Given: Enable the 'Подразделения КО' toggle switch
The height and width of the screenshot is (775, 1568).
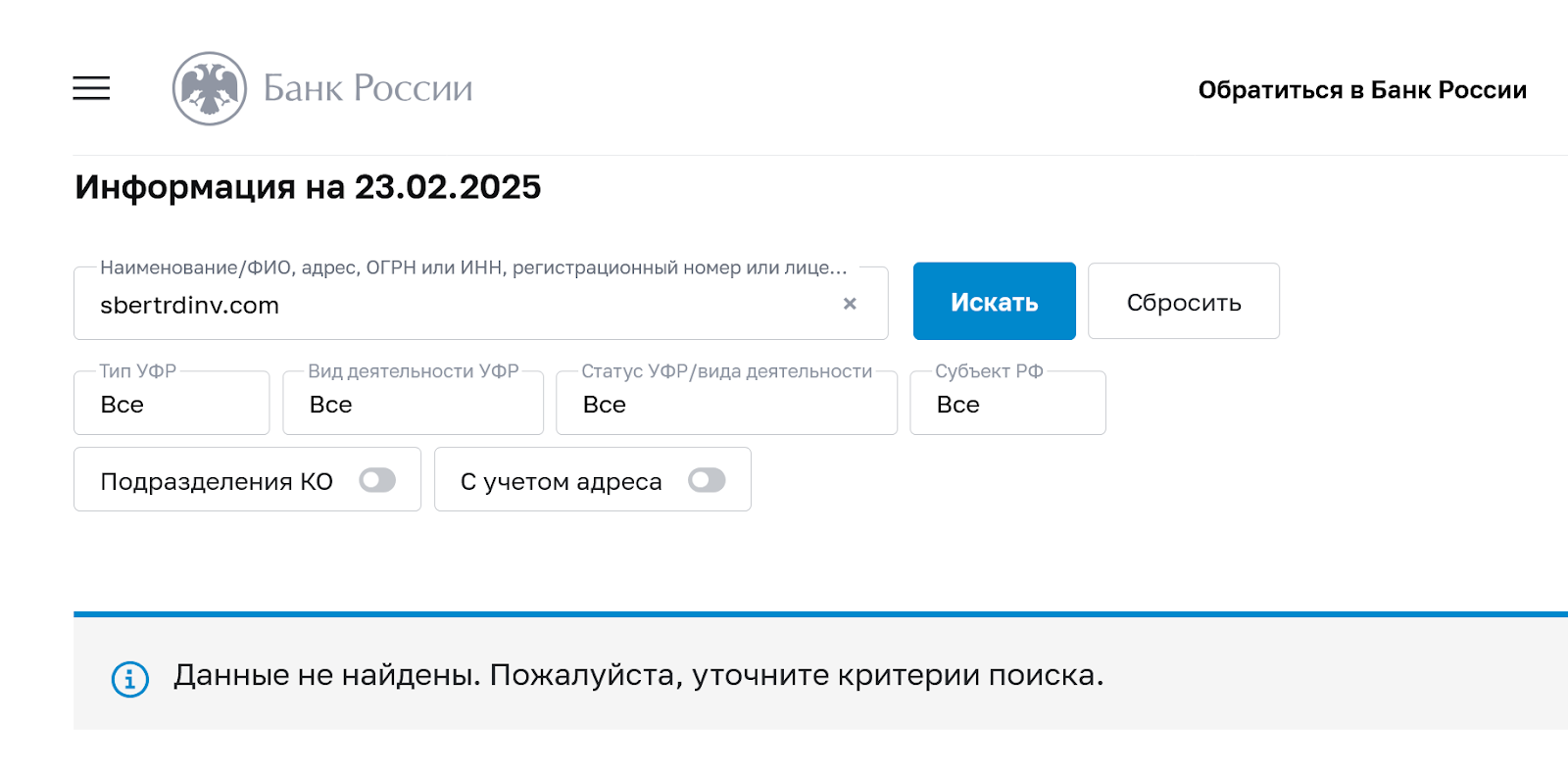Looking at the screenshot, I should (377, 480).
